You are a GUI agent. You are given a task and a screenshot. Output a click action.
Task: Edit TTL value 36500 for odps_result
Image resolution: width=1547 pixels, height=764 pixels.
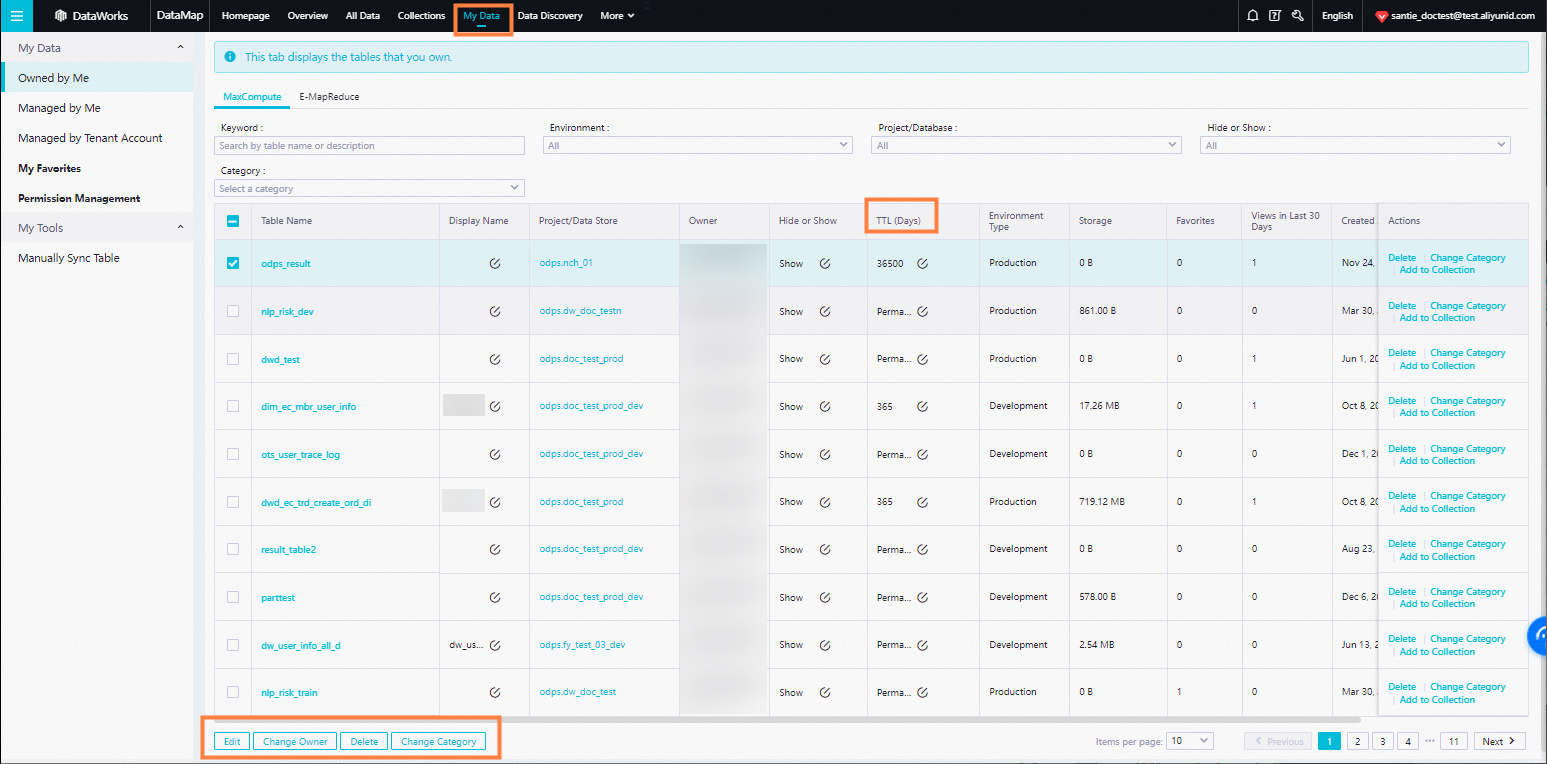[x=923, y=264]
